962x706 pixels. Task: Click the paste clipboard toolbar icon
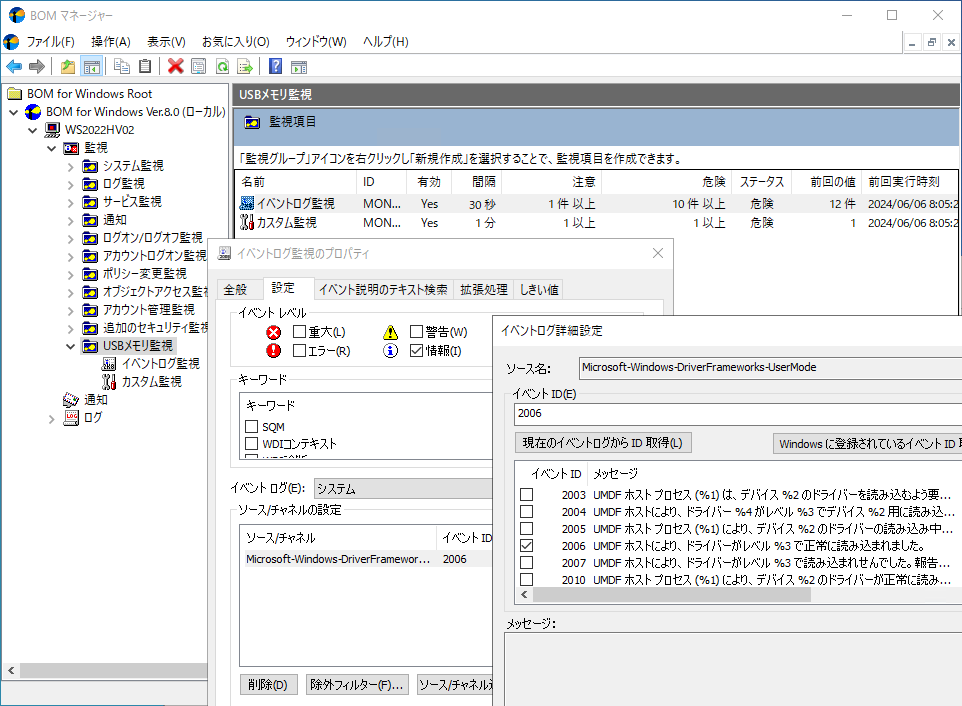pos(145,67)
